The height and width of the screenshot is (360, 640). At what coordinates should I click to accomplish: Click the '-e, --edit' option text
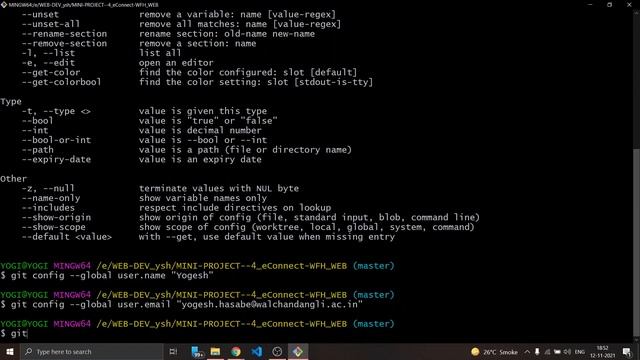tap(48, 63)
